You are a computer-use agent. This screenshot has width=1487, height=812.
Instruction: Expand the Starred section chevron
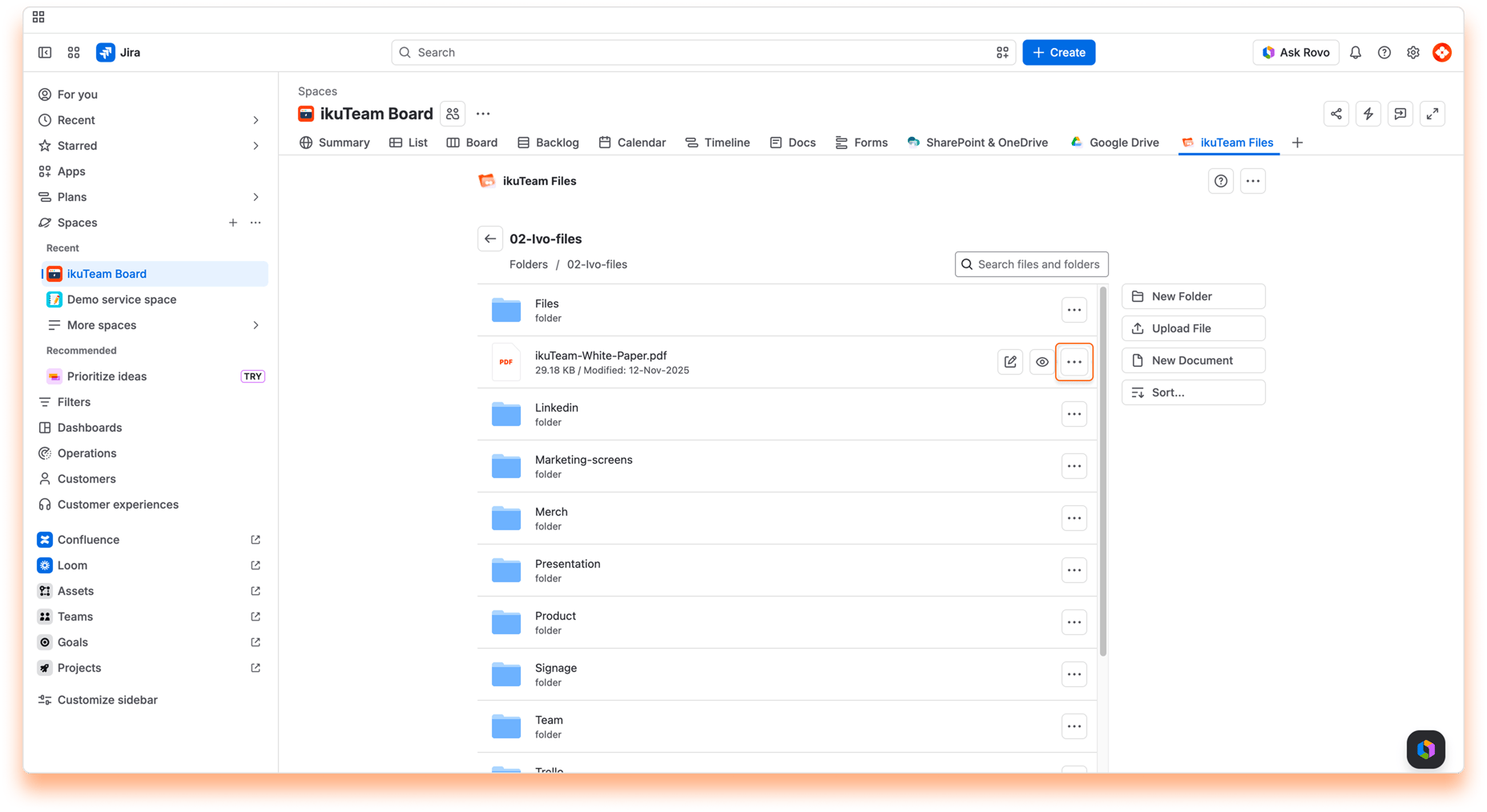pyautogui.click(x=256, y=146)
